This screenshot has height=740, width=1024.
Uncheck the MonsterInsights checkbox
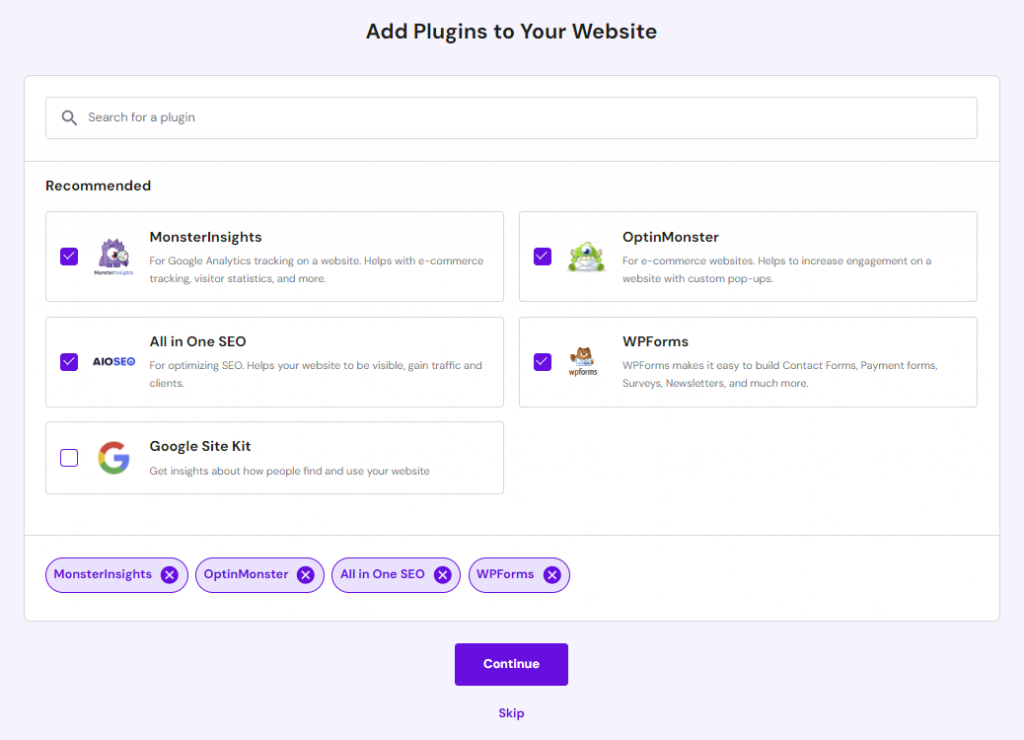[x=68, y=256]
